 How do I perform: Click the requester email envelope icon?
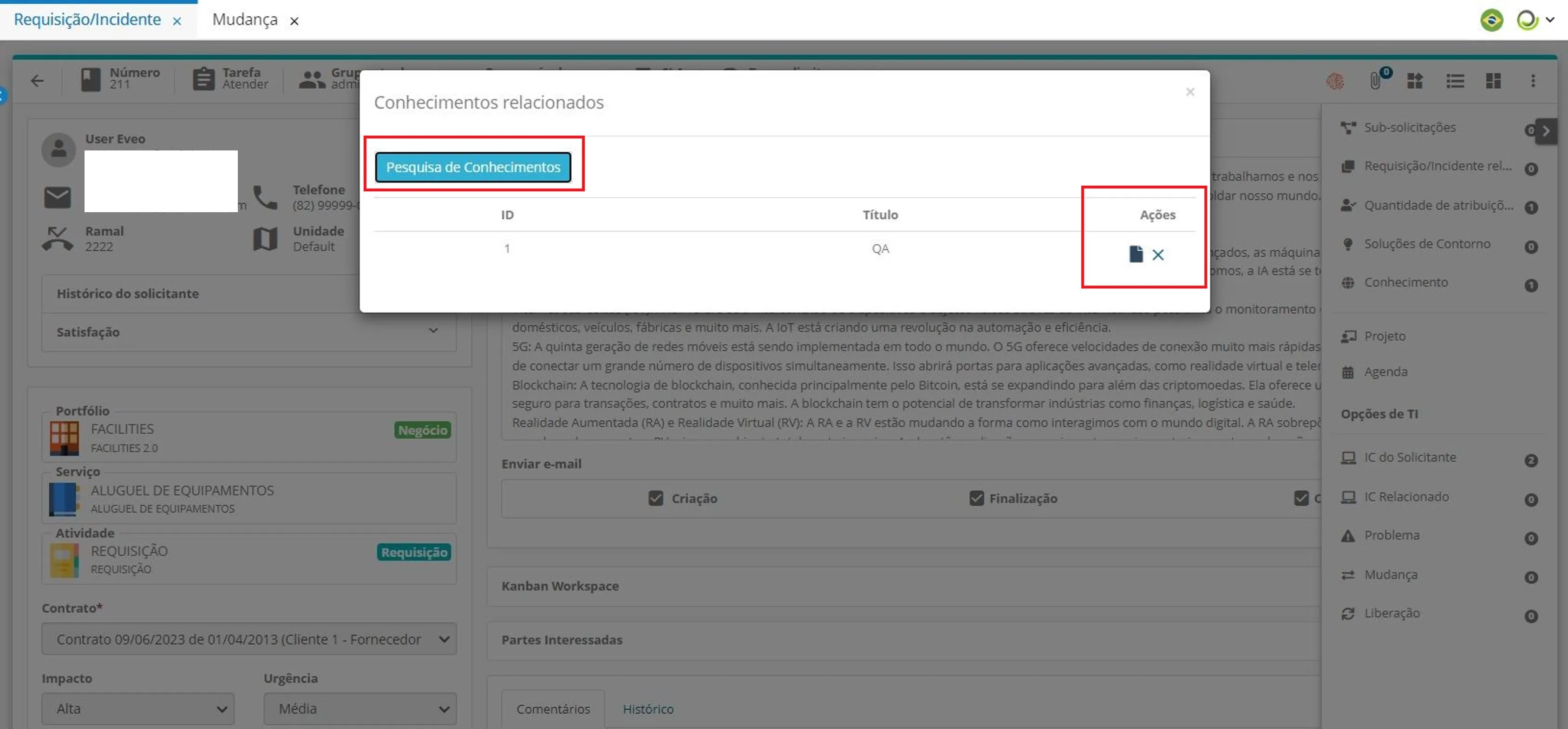pos(57,197)
